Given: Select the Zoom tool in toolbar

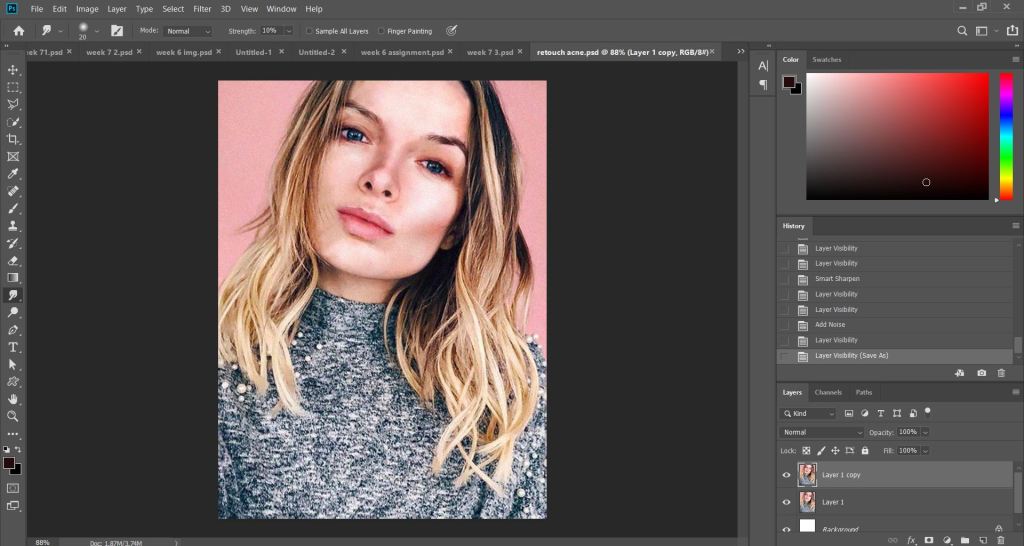Looking at the screenshot, I should [13, 416].
